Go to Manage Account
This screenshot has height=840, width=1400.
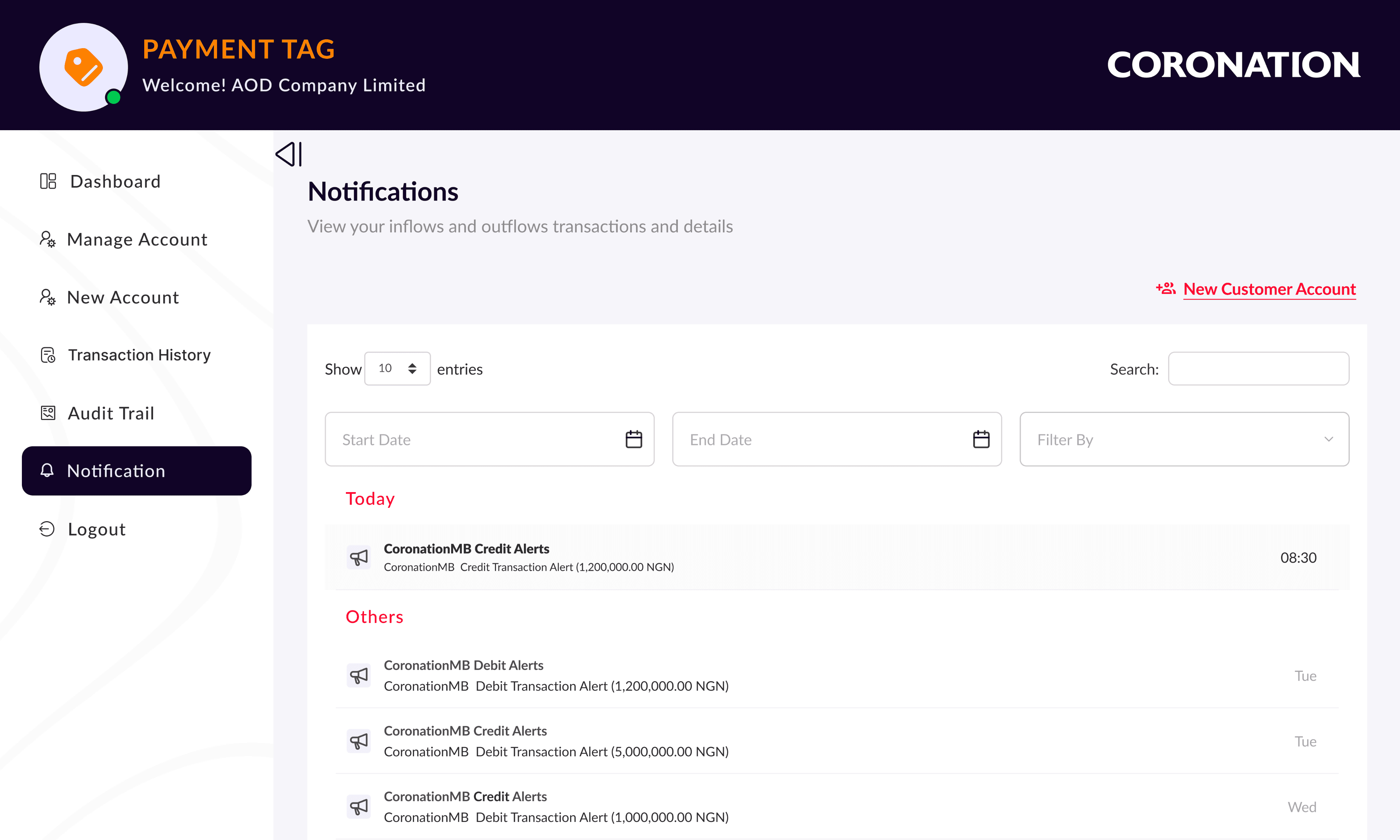pos(136,240)
